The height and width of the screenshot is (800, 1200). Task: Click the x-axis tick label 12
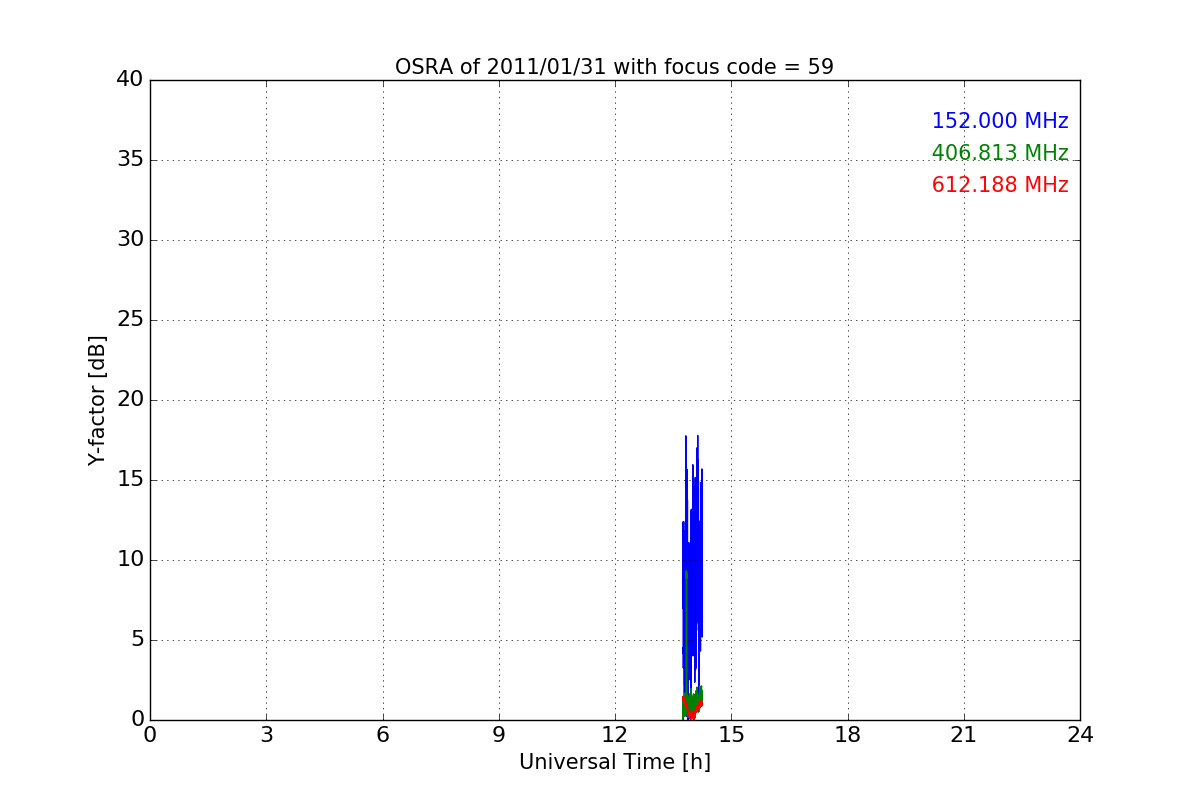click(615, 735)
